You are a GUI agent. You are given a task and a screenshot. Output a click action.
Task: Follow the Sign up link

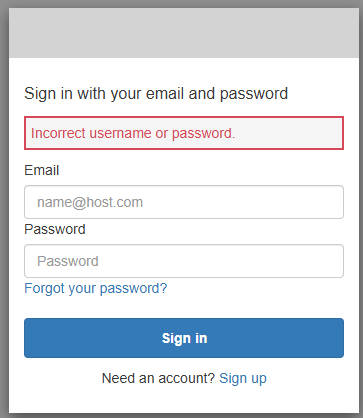point(243,378)
